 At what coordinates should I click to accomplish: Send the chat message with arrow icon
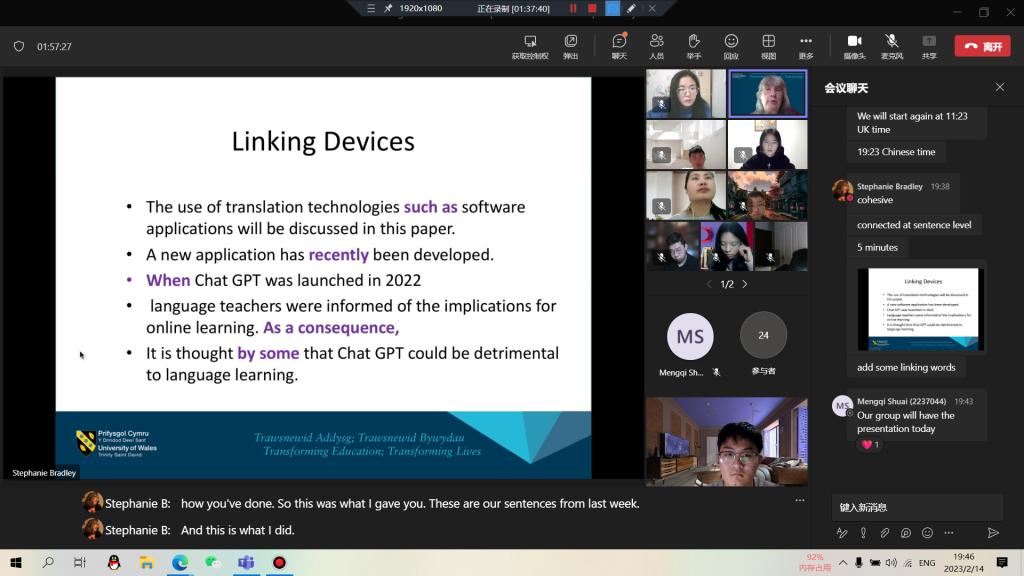tap(993, 533)
